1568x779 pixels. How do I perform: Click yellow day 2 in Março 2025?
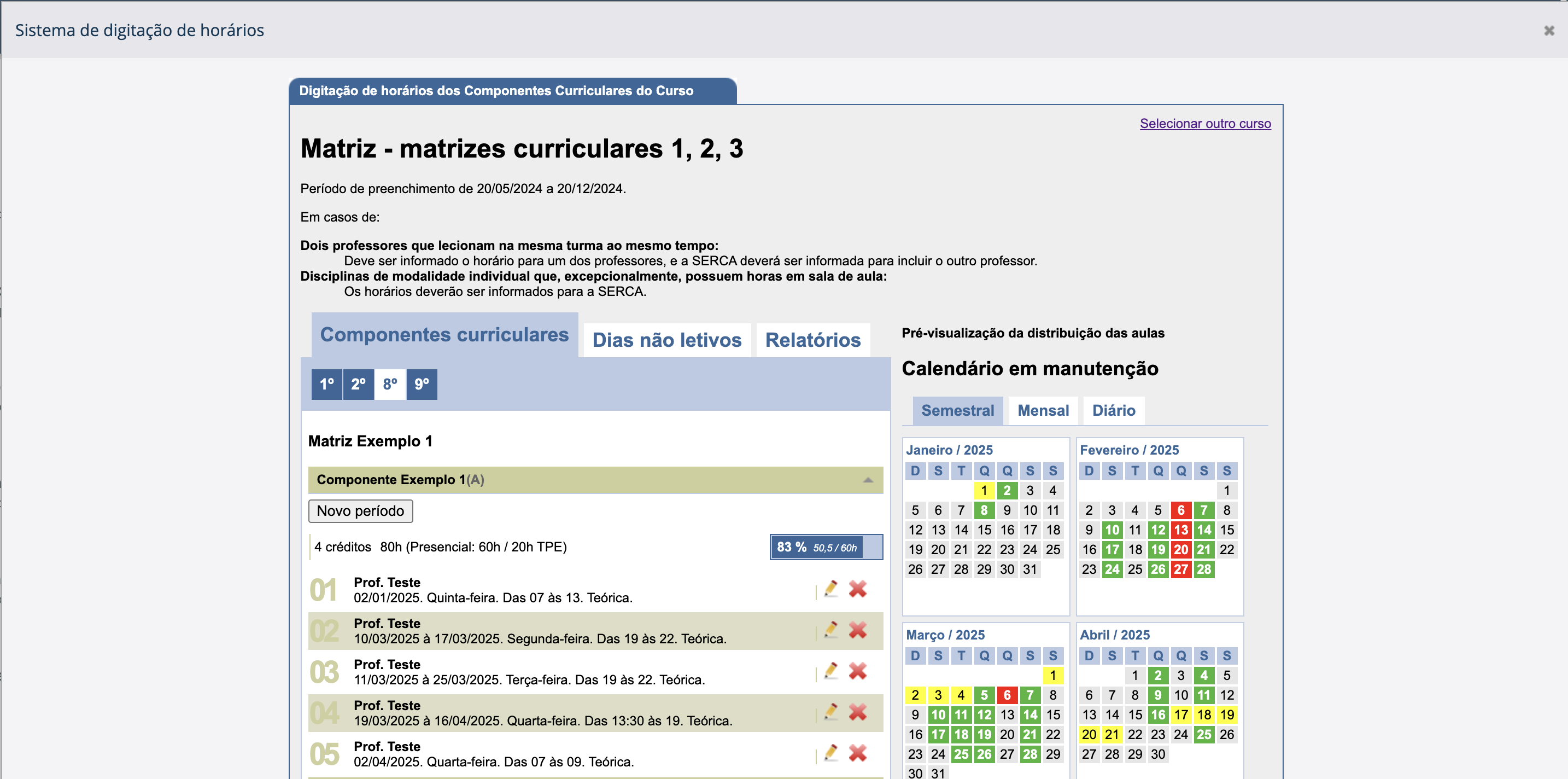(915, 695)
